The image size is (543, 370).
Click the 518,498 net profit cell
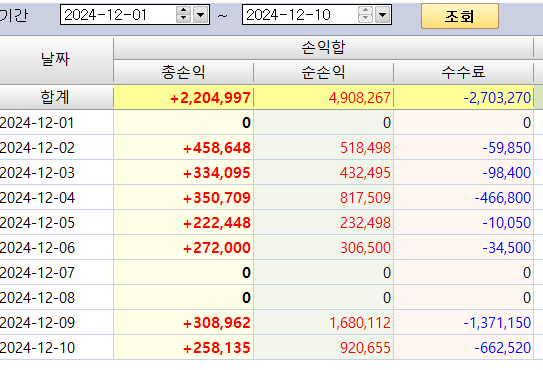323,148
